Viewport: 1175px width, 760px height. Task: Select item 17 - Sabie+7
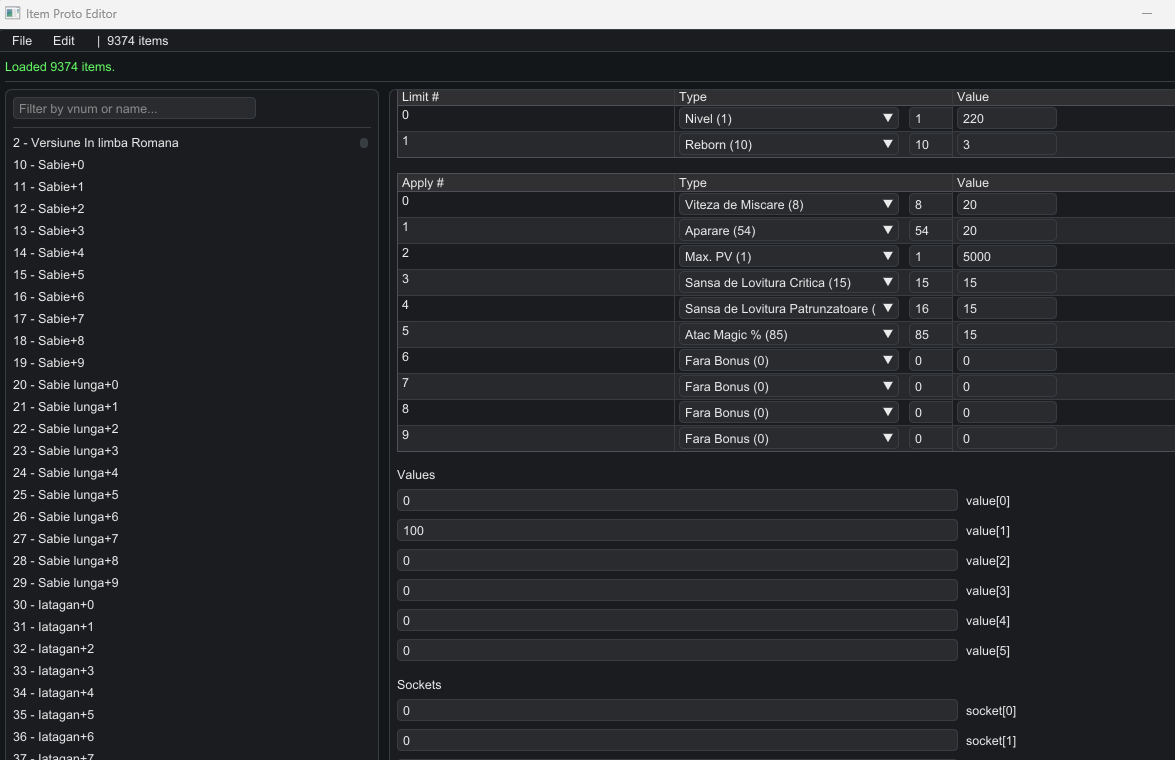(x=49, y=319)
